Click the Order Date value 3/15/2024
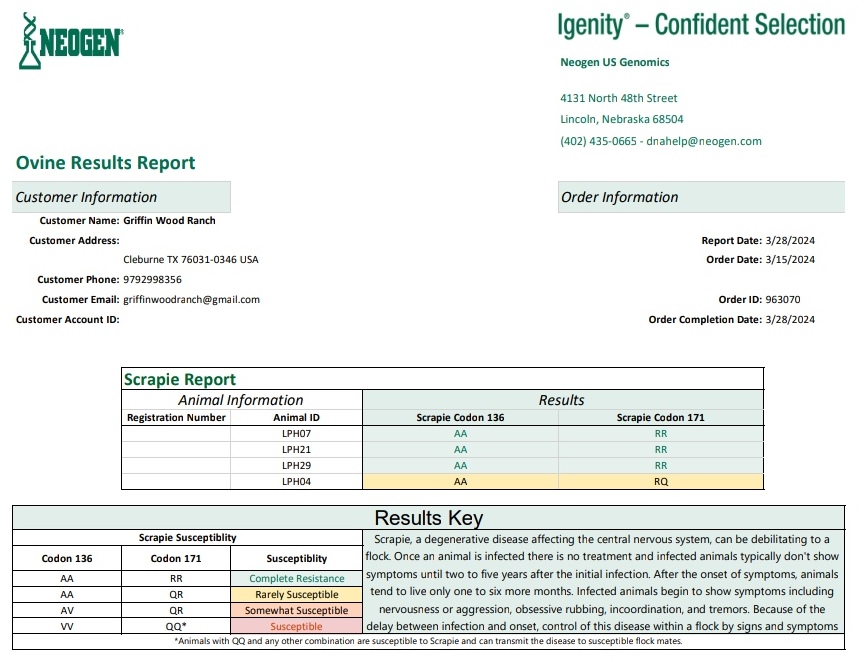The image size is (864, 662). click(x=790, y=260)
